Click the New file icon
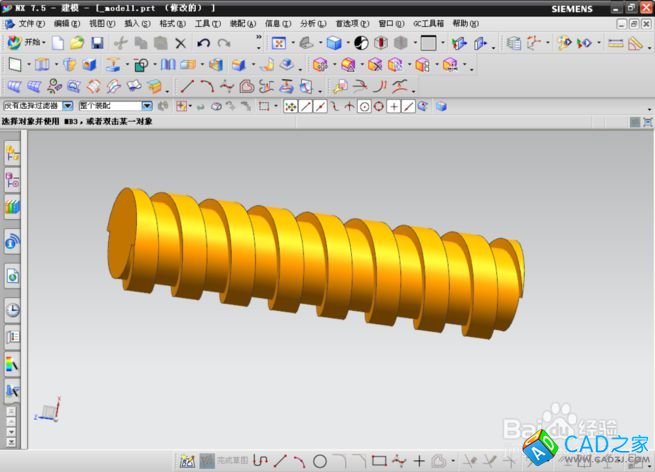The height and width of the screenshot is (472, 655). (58, 43)
